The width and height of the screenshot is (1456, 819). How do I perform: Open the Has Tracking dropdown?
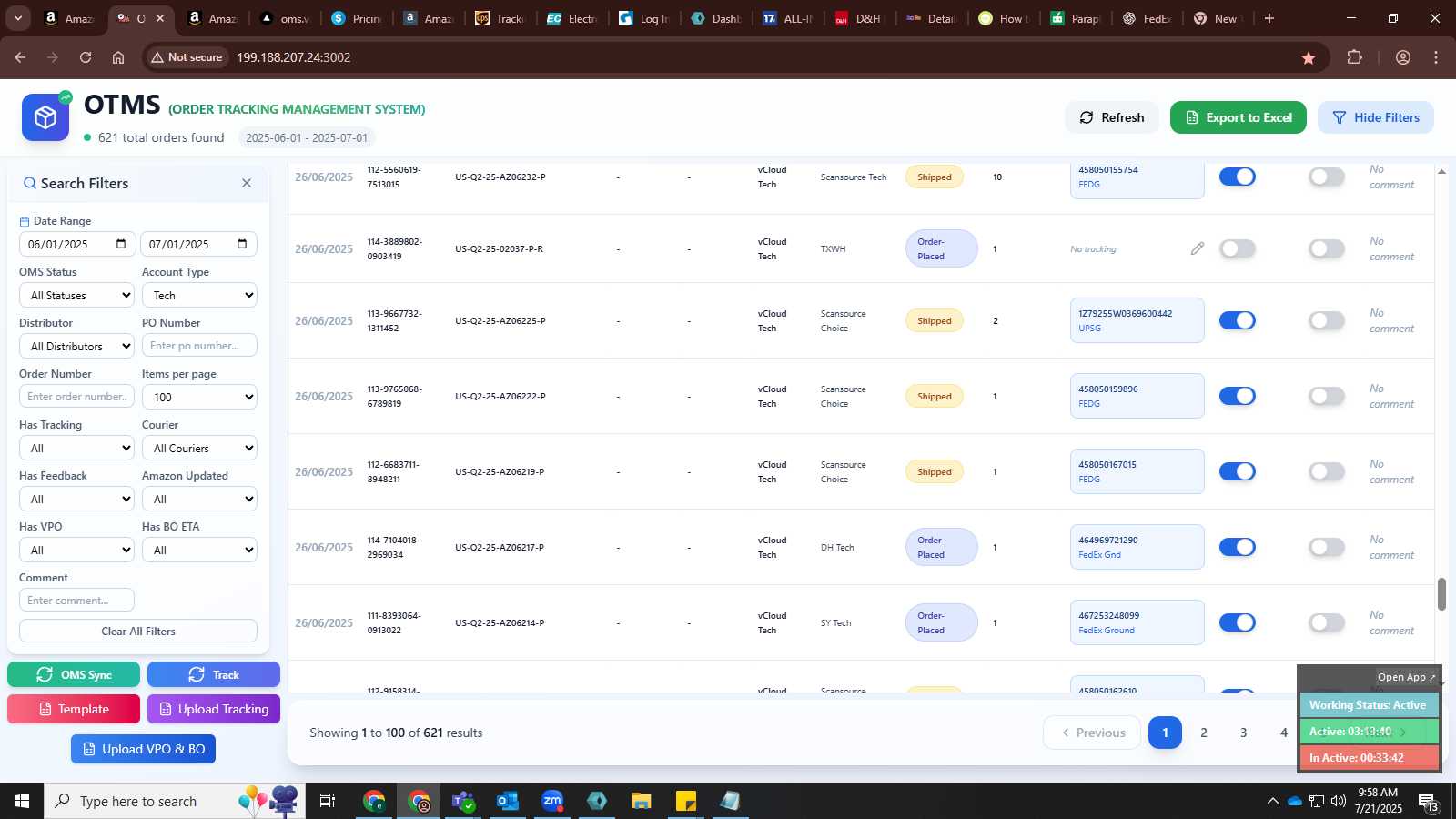tap(76, 448)
